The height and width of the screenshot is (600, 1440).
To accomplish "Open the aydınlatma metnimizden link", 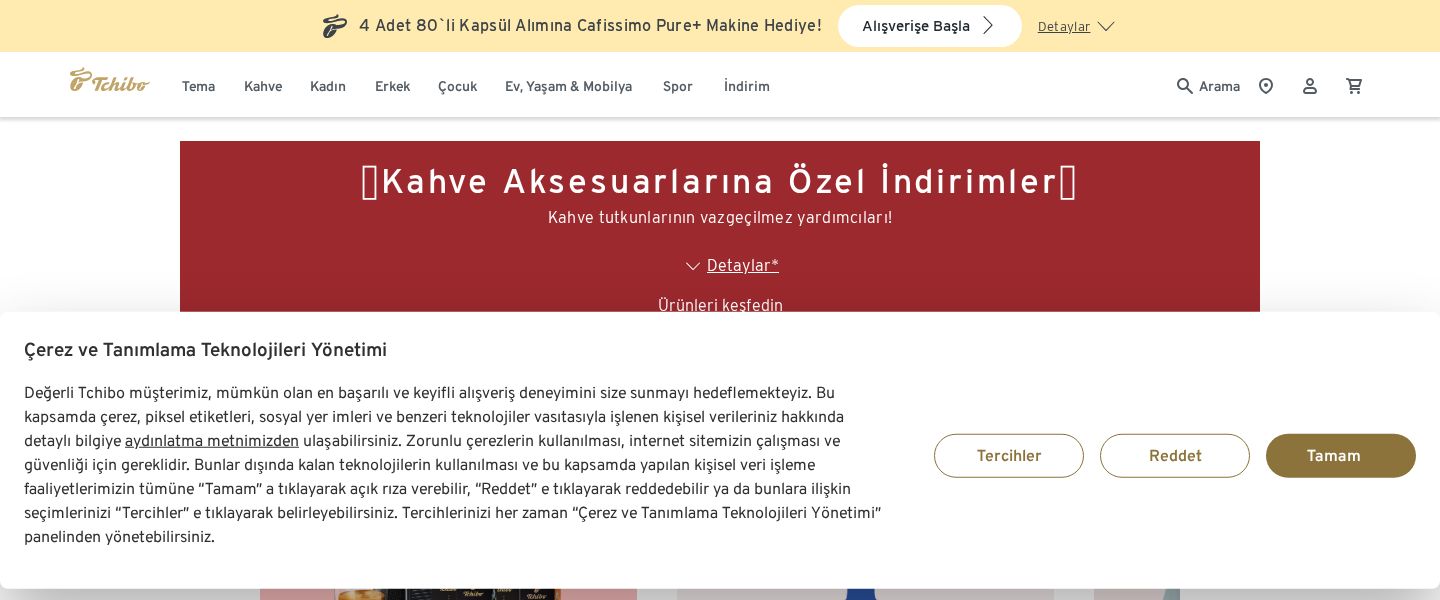I will (x=212, y=441).
